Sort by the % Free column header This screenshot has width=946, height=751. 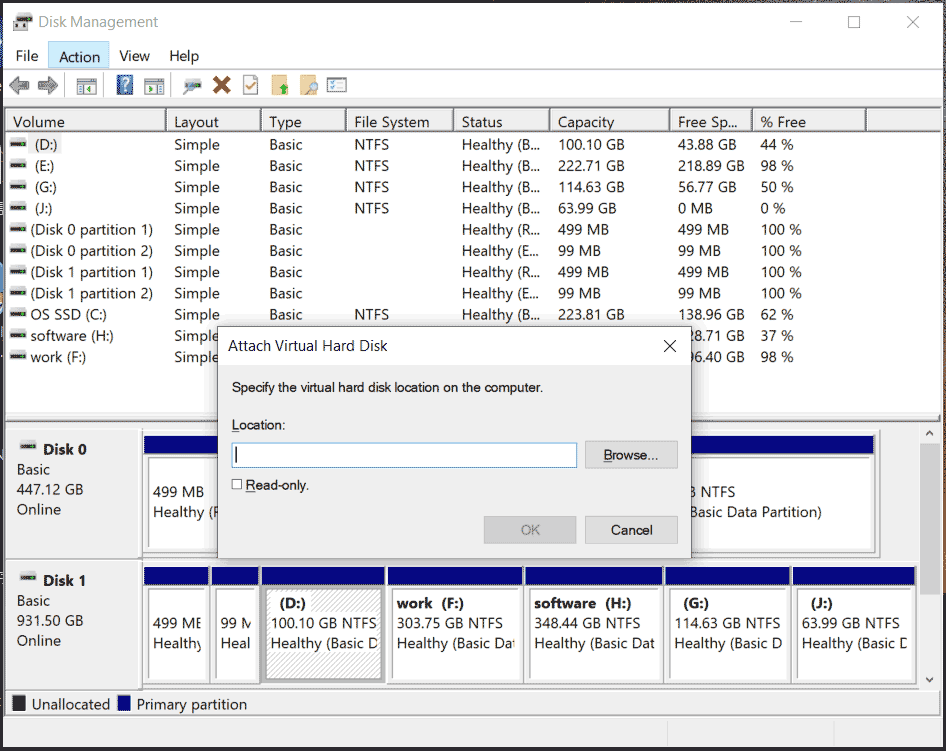[x=810, y=121]
